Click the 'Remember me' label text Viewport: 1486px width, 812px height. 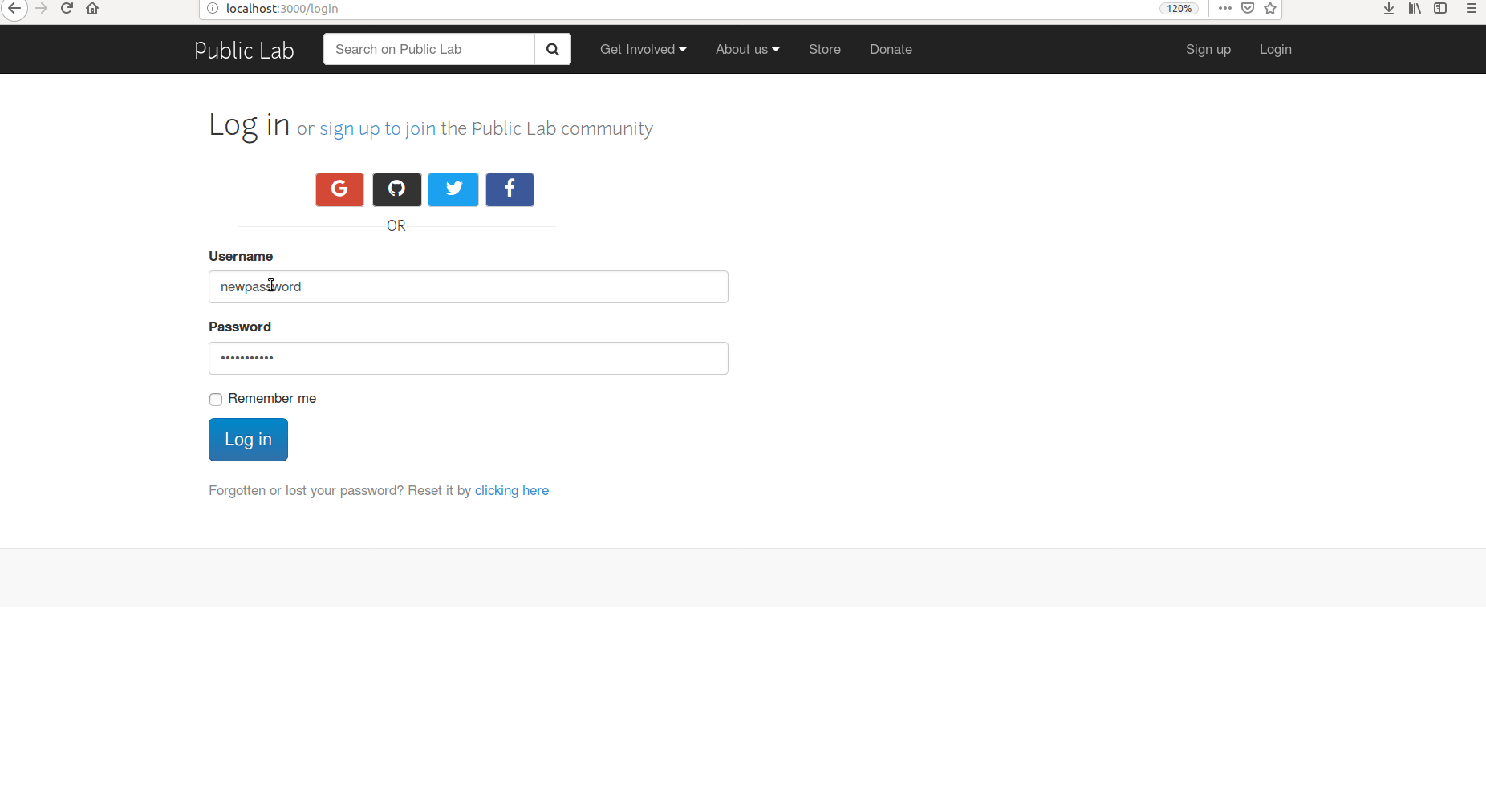[272, 398]
